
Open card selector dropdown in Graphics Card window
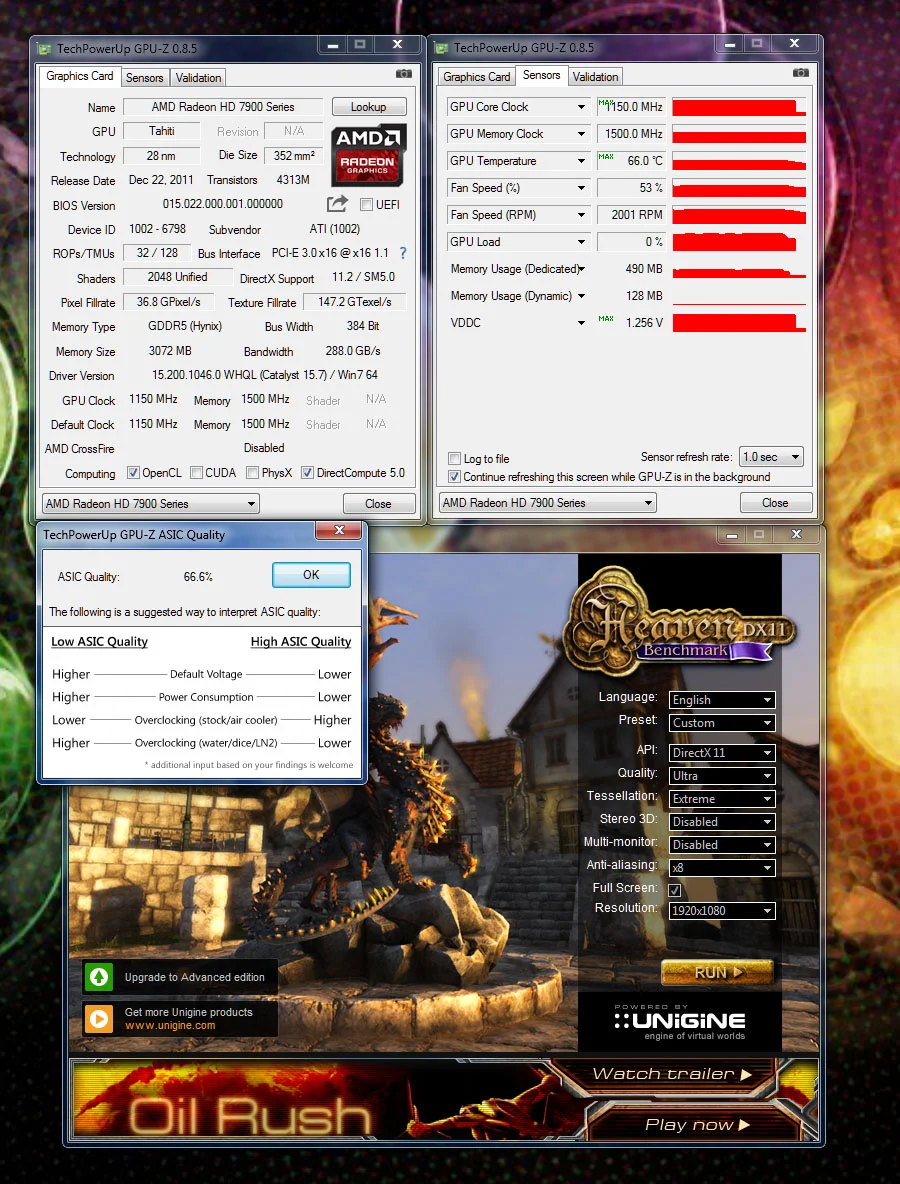151,504
